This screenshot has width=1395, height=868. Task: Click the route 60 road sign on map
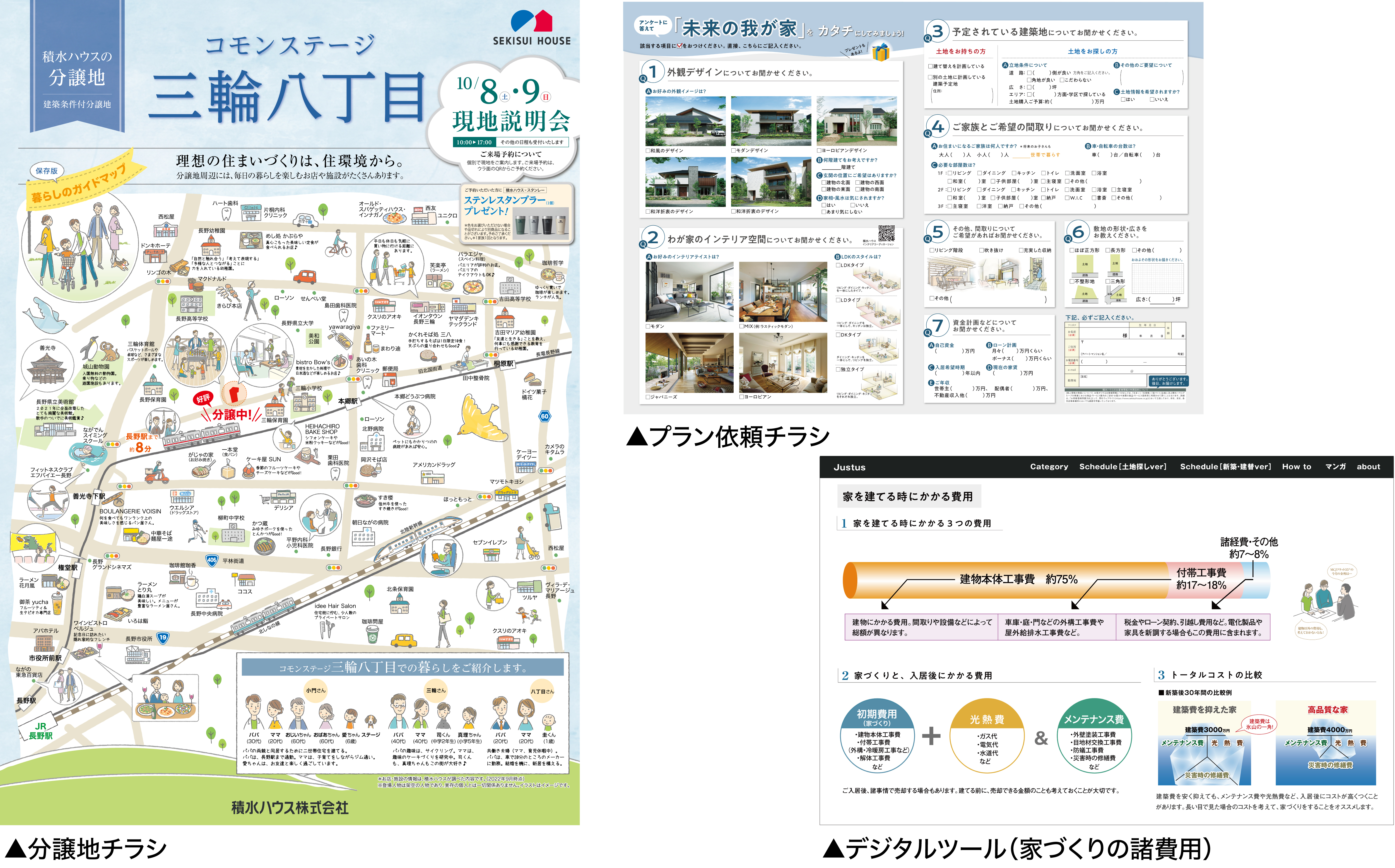(544, 416)
